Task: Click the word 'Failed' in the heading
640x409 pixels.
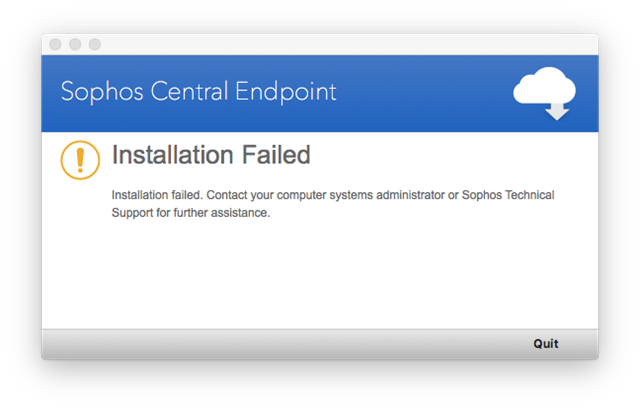Action: click(x=276, y=155)
